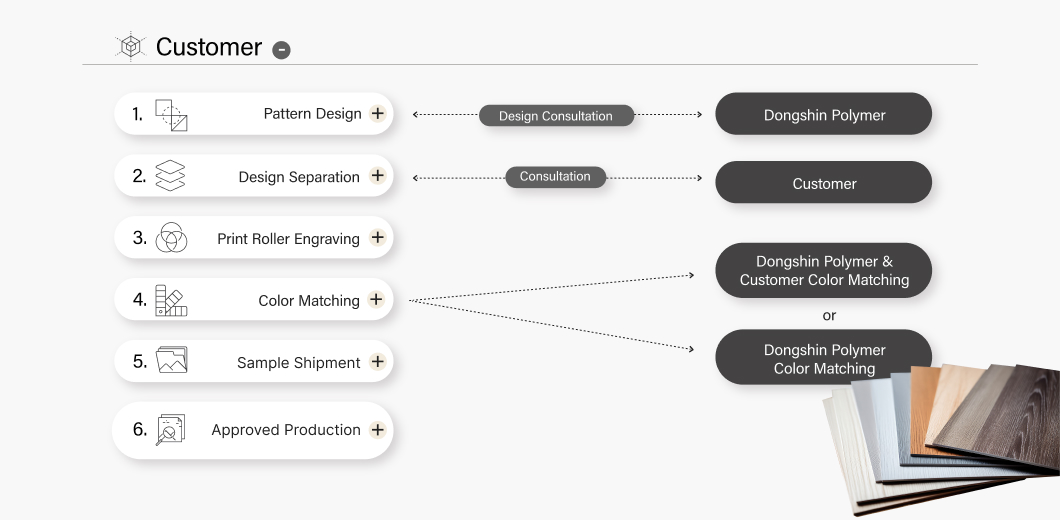Click the Customer cube icon in header

click(x=131, y=47)
